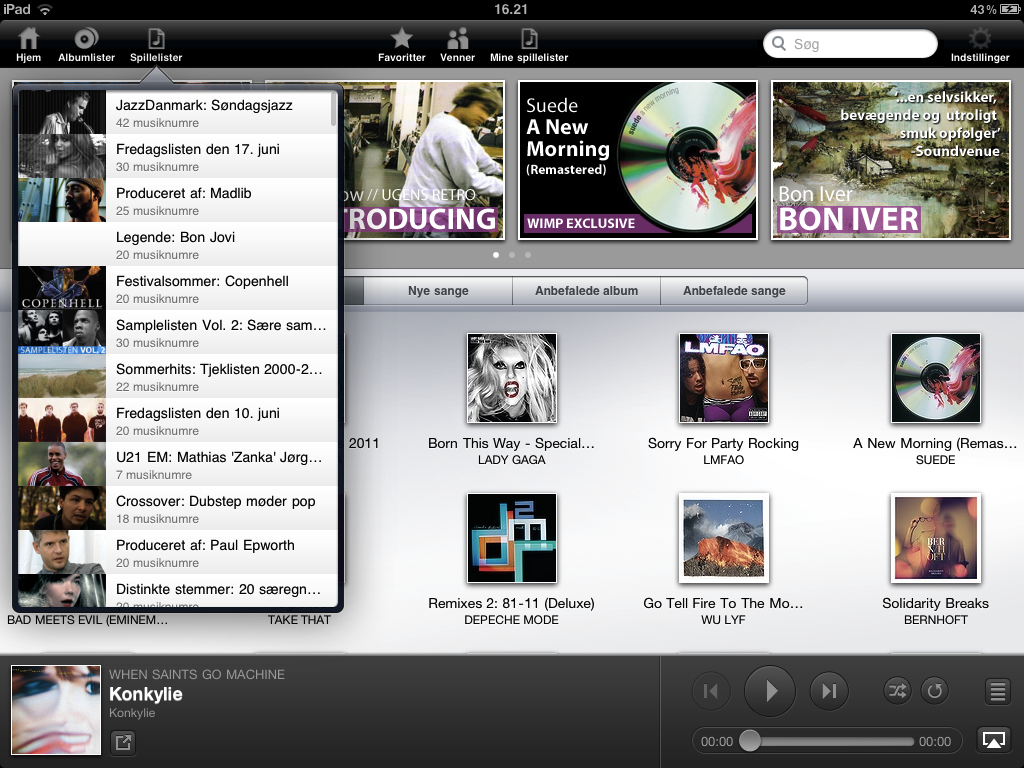The height and width of the screenshot is (768, 1024).
Task: Show the play queue list icon
Action: (x=996, y=691)
